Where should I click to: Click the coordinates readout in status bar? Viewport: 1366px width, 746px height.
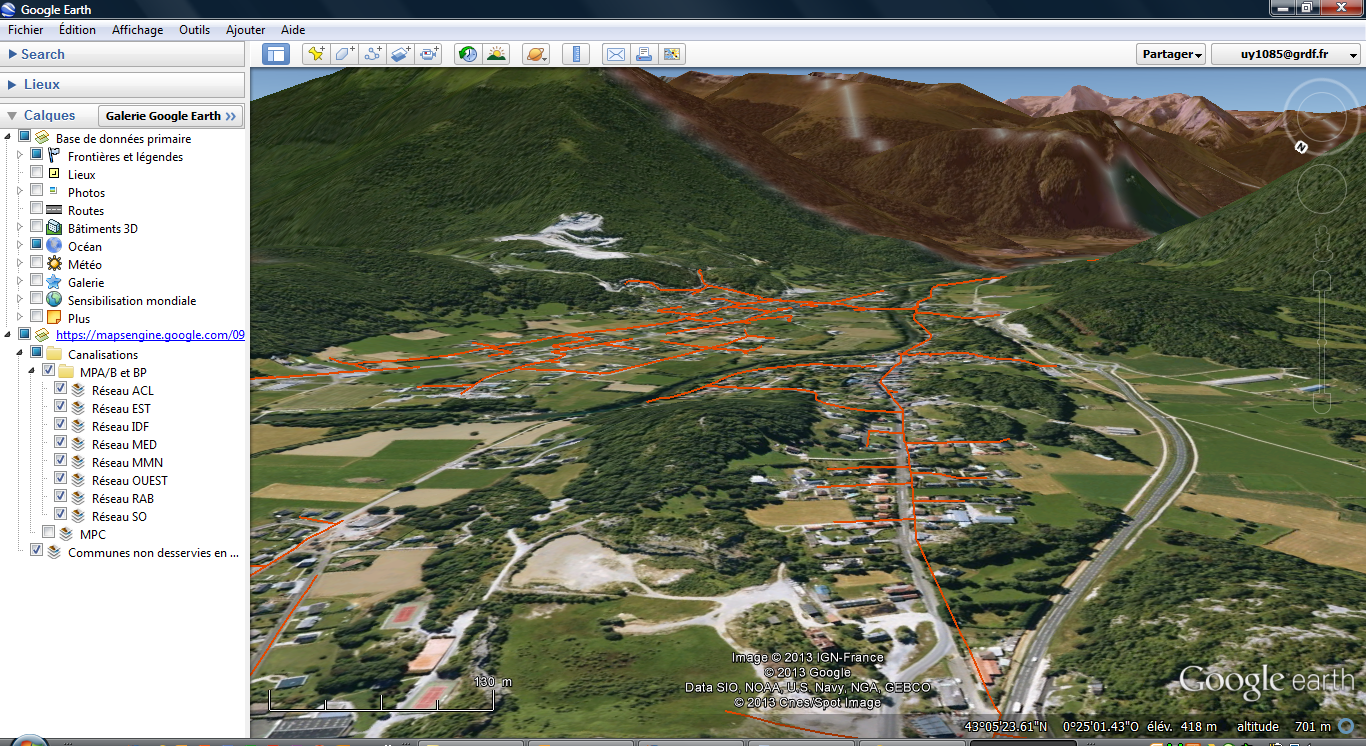(1051, 727)
